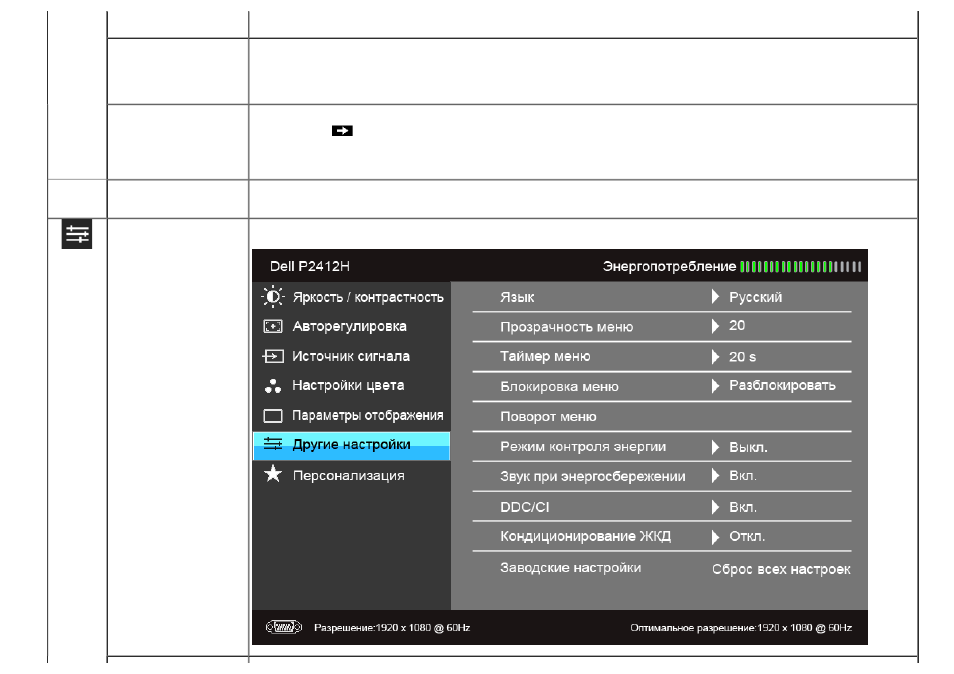Select highlighted Другие настройки item
This screenshot has width=954, height=674.
point(352,445)
